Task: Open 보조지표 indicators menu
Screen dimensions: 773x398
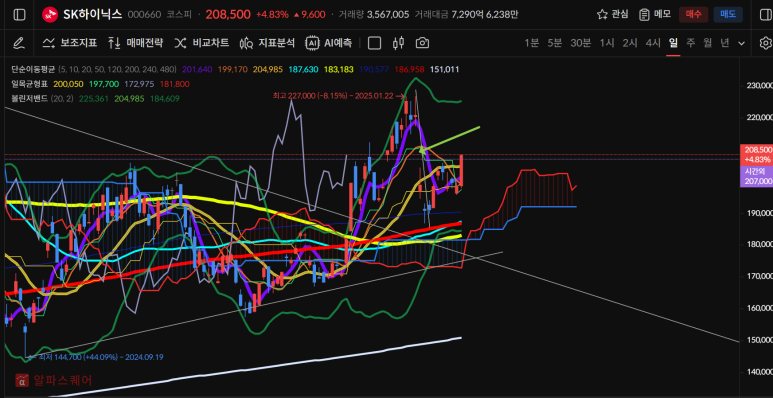Action: tap(70, 43)
